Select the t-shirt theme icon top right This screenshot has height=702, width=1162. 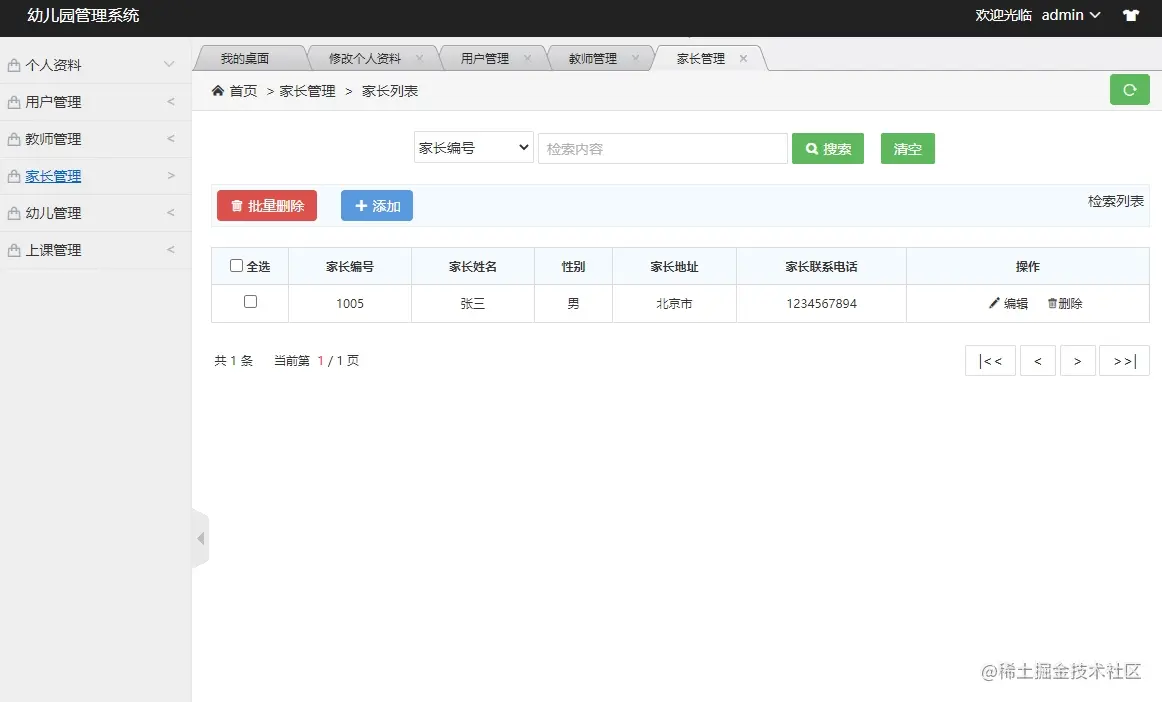[x=1131, y=15]
